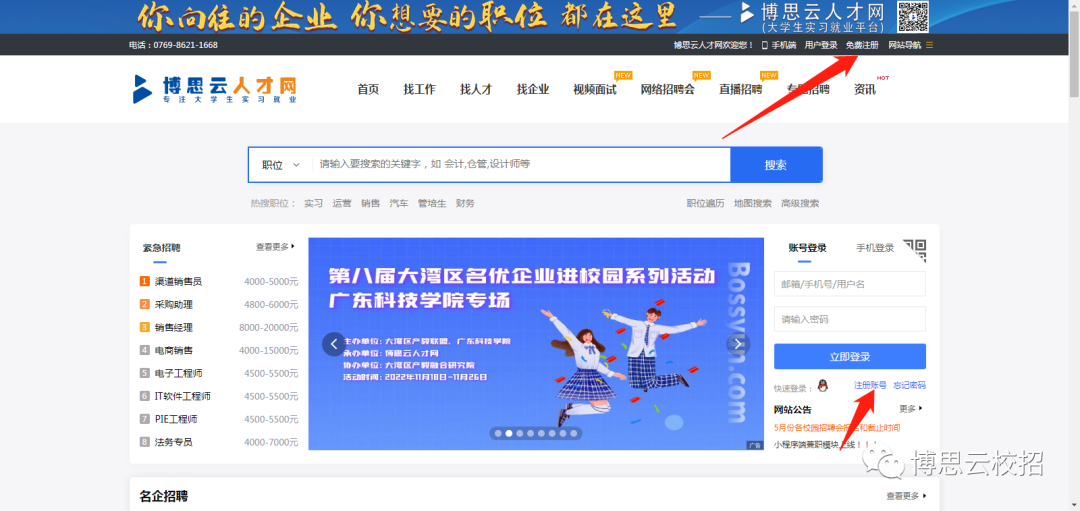Open 找人才 menu item

click(476, 89)
